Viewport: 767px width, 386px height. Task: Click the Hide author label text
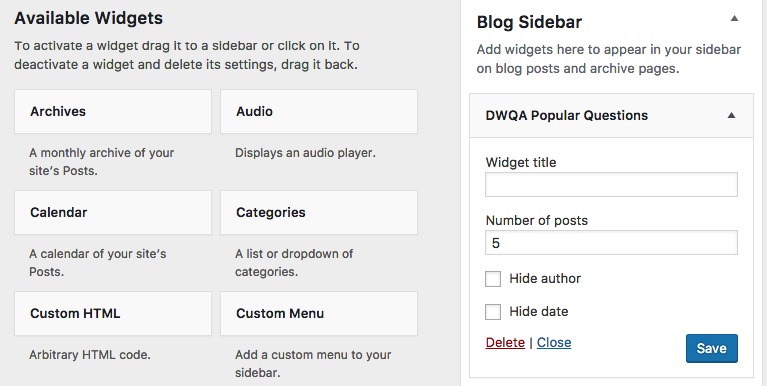[x=545, y=278]
